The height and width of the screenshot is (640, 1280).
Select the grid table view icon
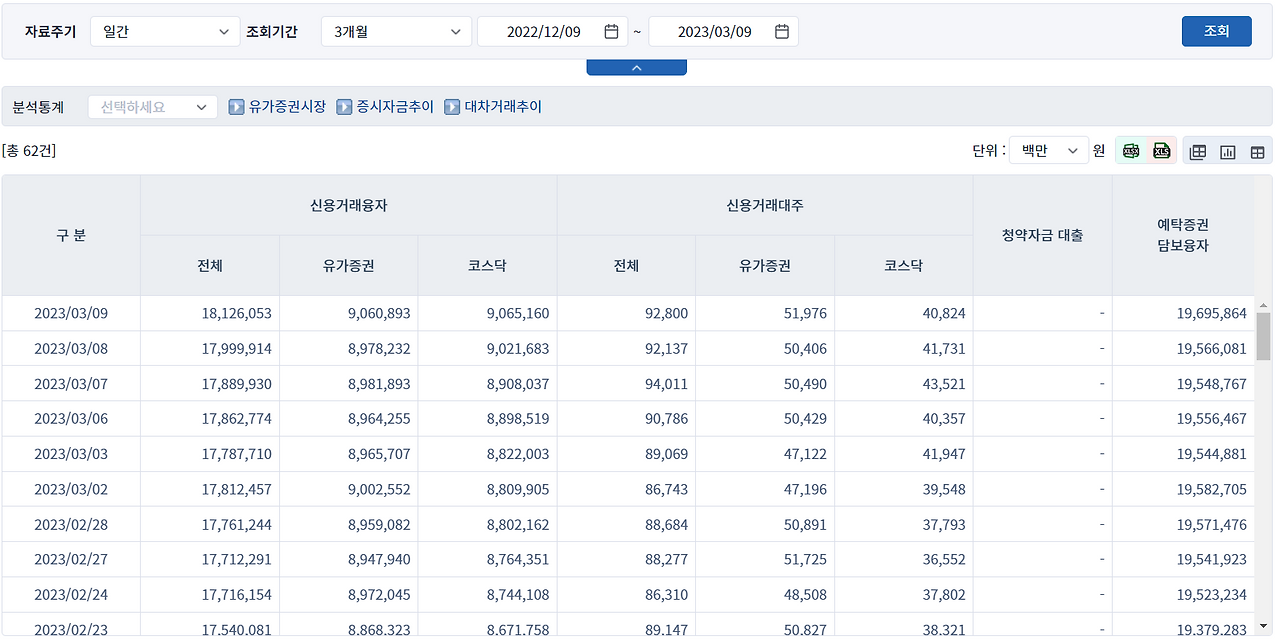(1258, 150)
